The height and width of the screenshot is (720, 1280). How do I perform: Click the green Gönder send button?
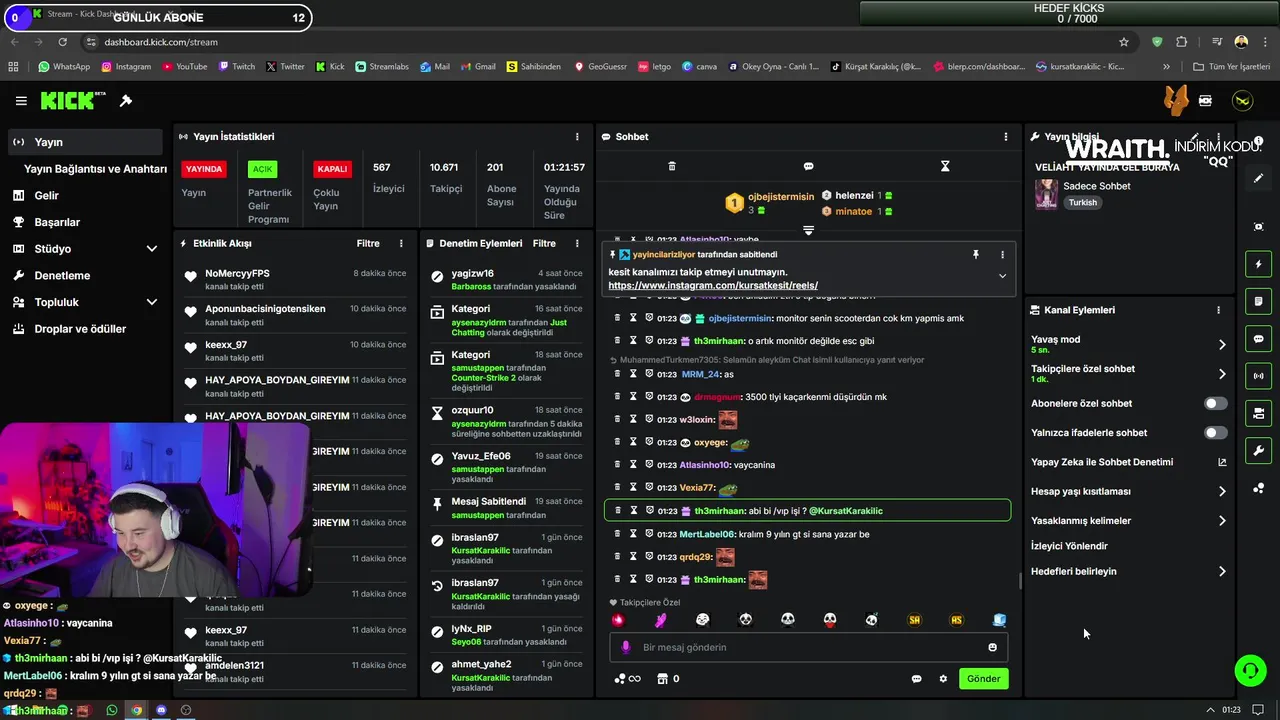[x=983, y=679]
